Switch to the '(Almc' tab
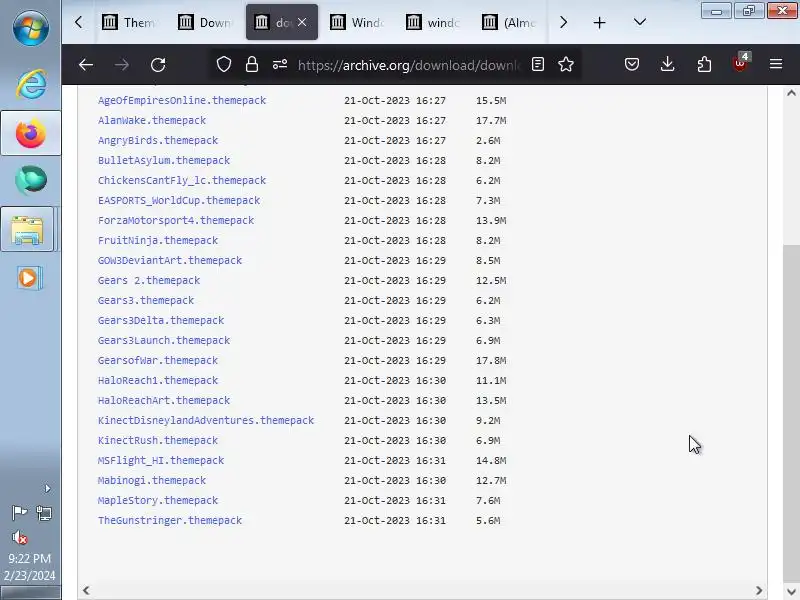The height and width of the screenshot is (600, 800). 509,22
